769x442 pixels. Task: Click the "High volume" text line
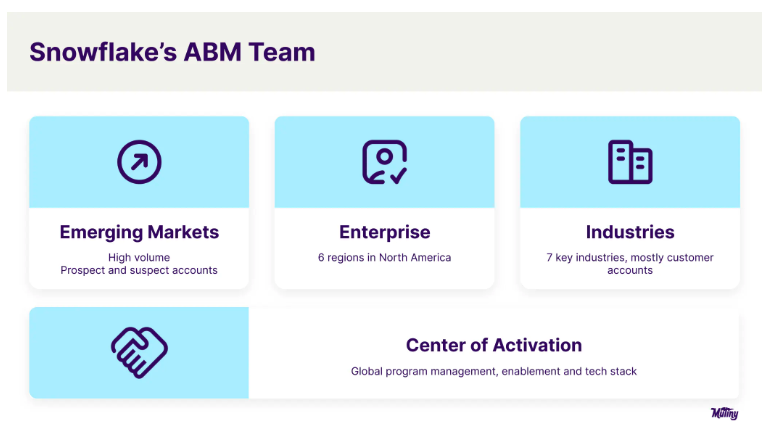[x=139, y=258]
